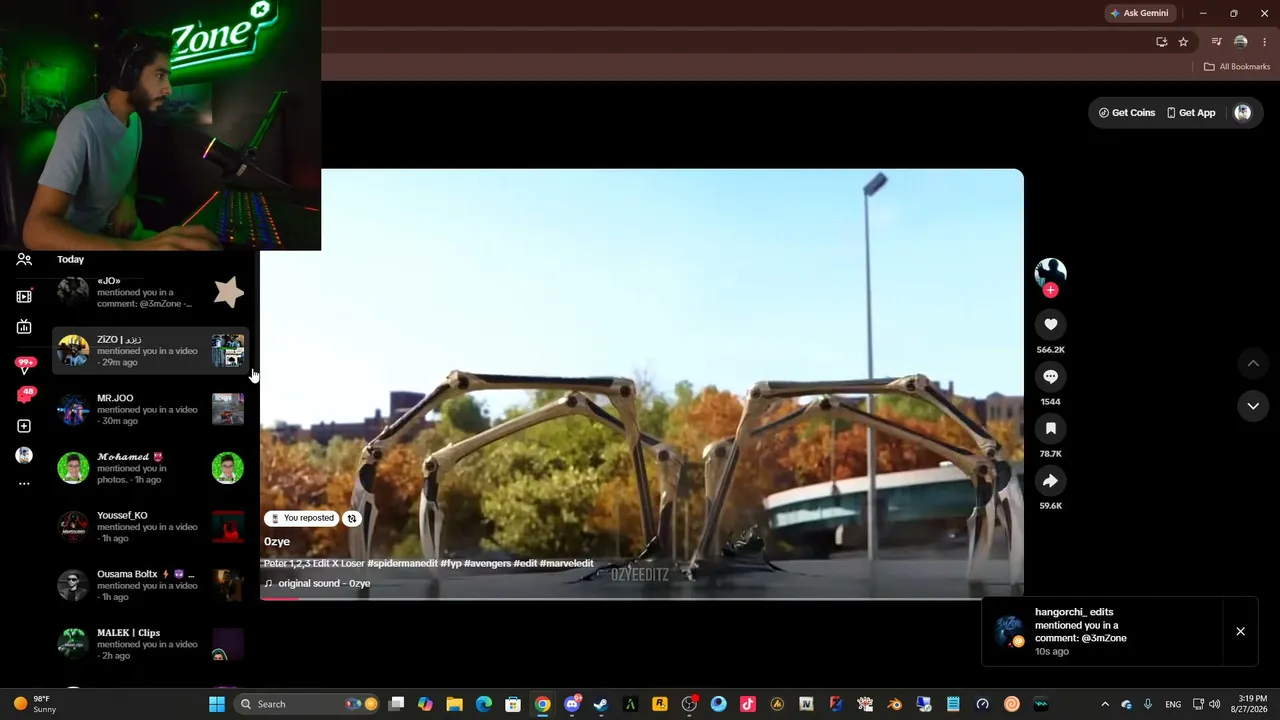Click the Upload plus icon in sidebar
Viewport: 1280px width, 720px height.
click(x=24, y=426)
